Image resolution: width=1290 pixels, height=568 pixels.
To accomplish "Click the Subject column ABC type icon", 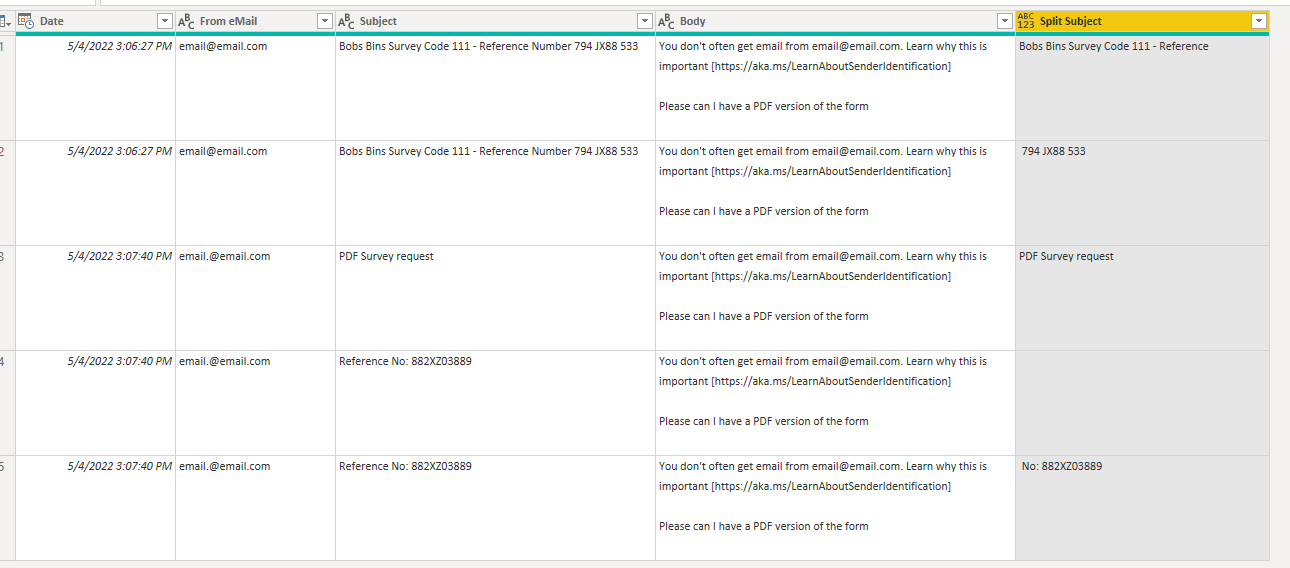I will coord(346,21).
